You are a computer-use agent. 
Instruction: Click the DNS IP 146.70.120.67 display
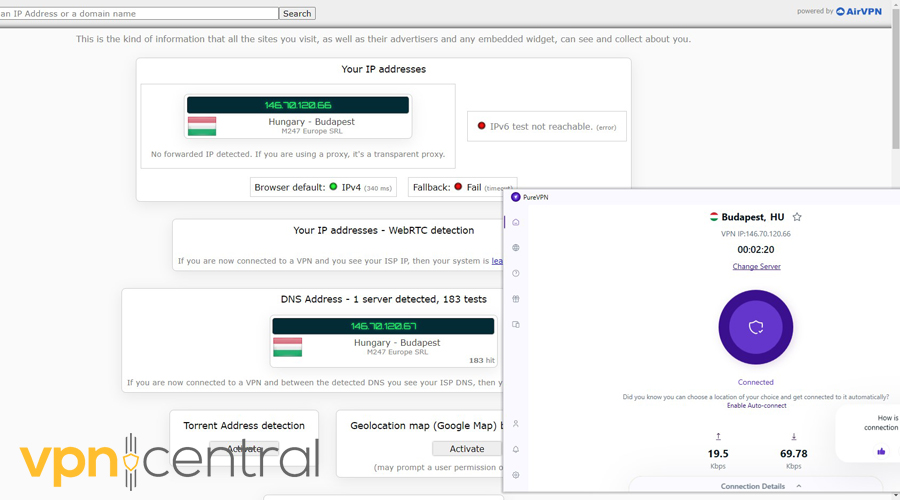pyautogui.click(x=383, y=326)
